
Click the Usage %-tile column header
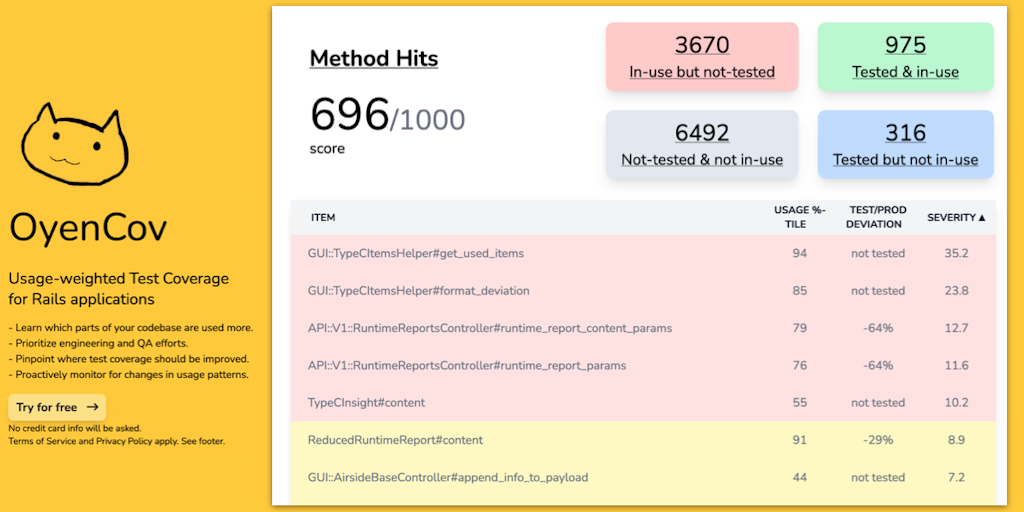click(799, 217)
